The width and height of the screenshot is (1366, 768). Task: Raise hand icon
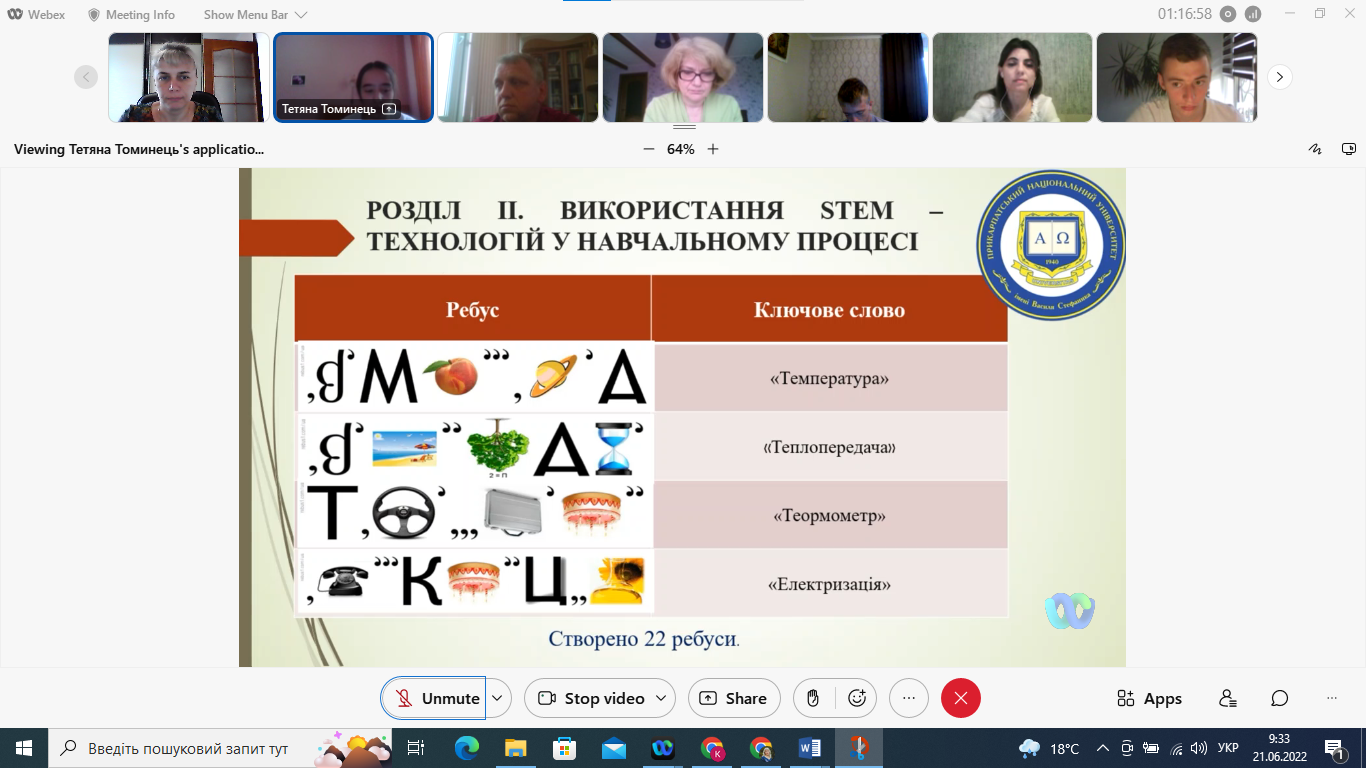[x=813, y=698]
